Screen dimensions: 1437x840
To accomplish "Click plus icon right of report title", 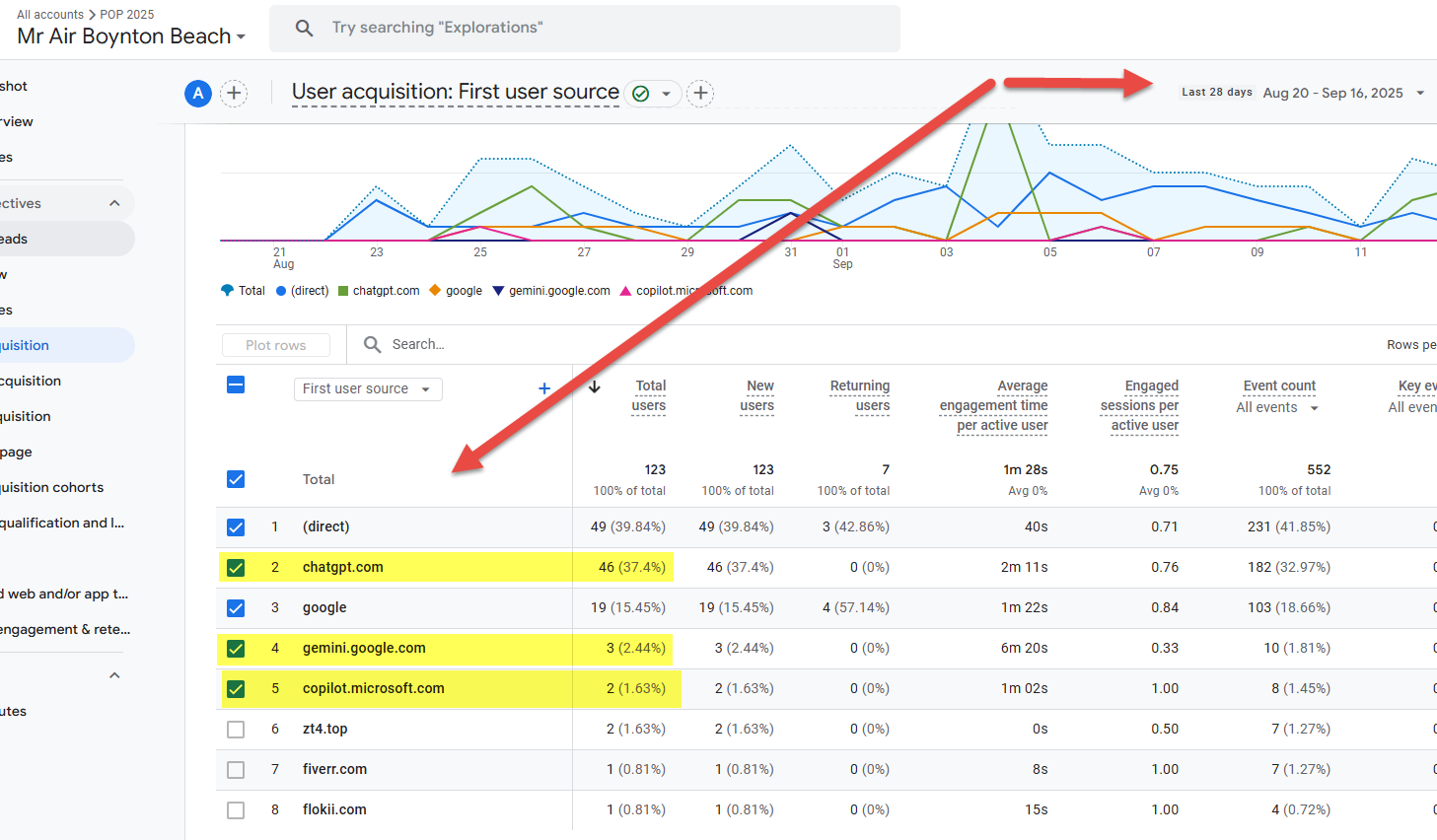I will coord(700,94).
